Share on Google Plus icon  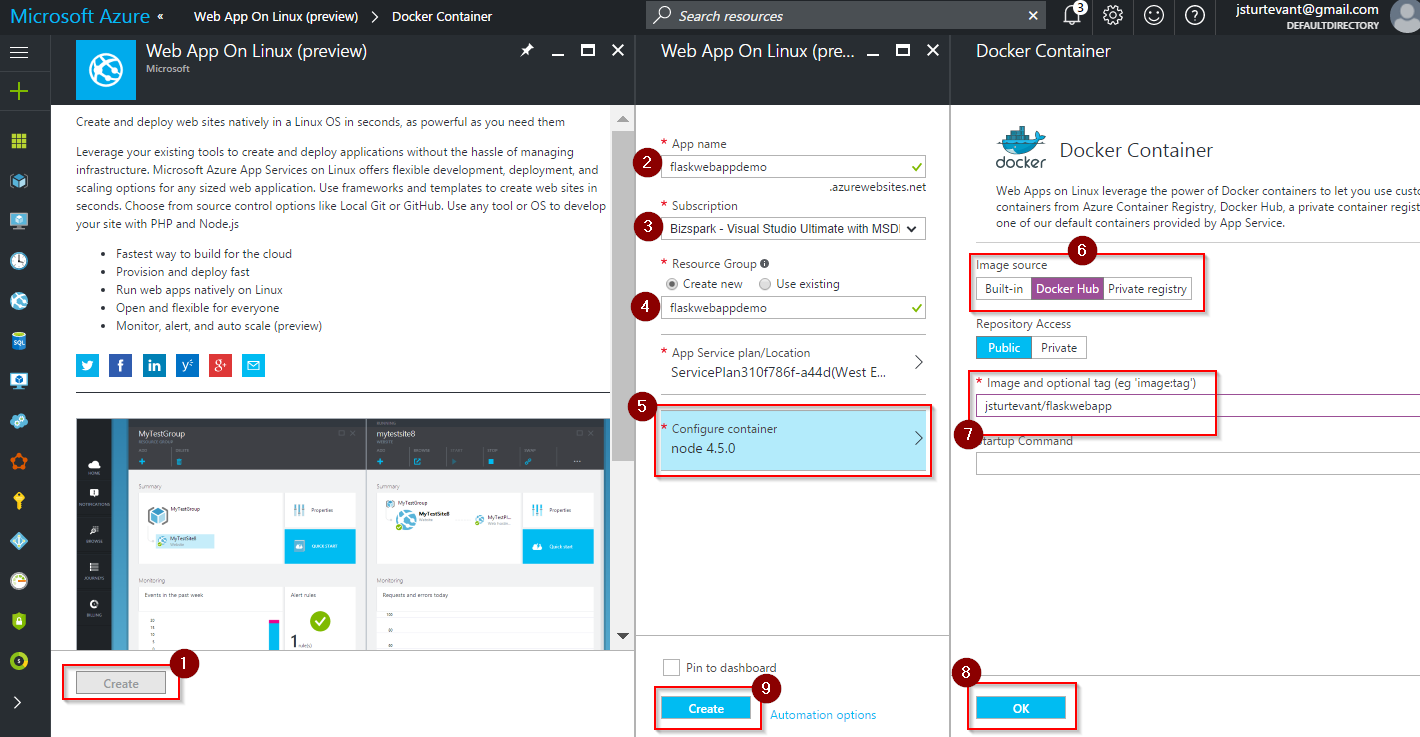pos(220,366)
